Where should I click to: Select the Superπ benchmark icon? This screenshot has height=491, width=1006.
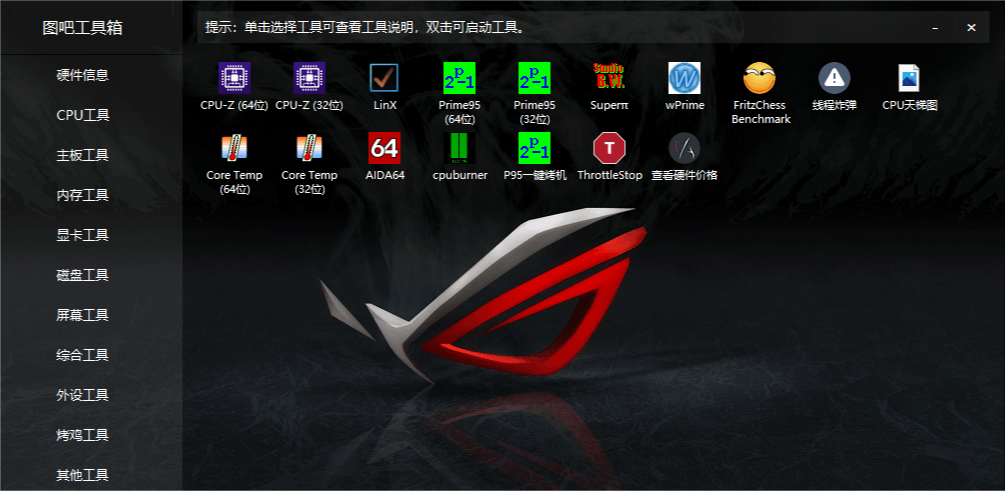point(609,78)
